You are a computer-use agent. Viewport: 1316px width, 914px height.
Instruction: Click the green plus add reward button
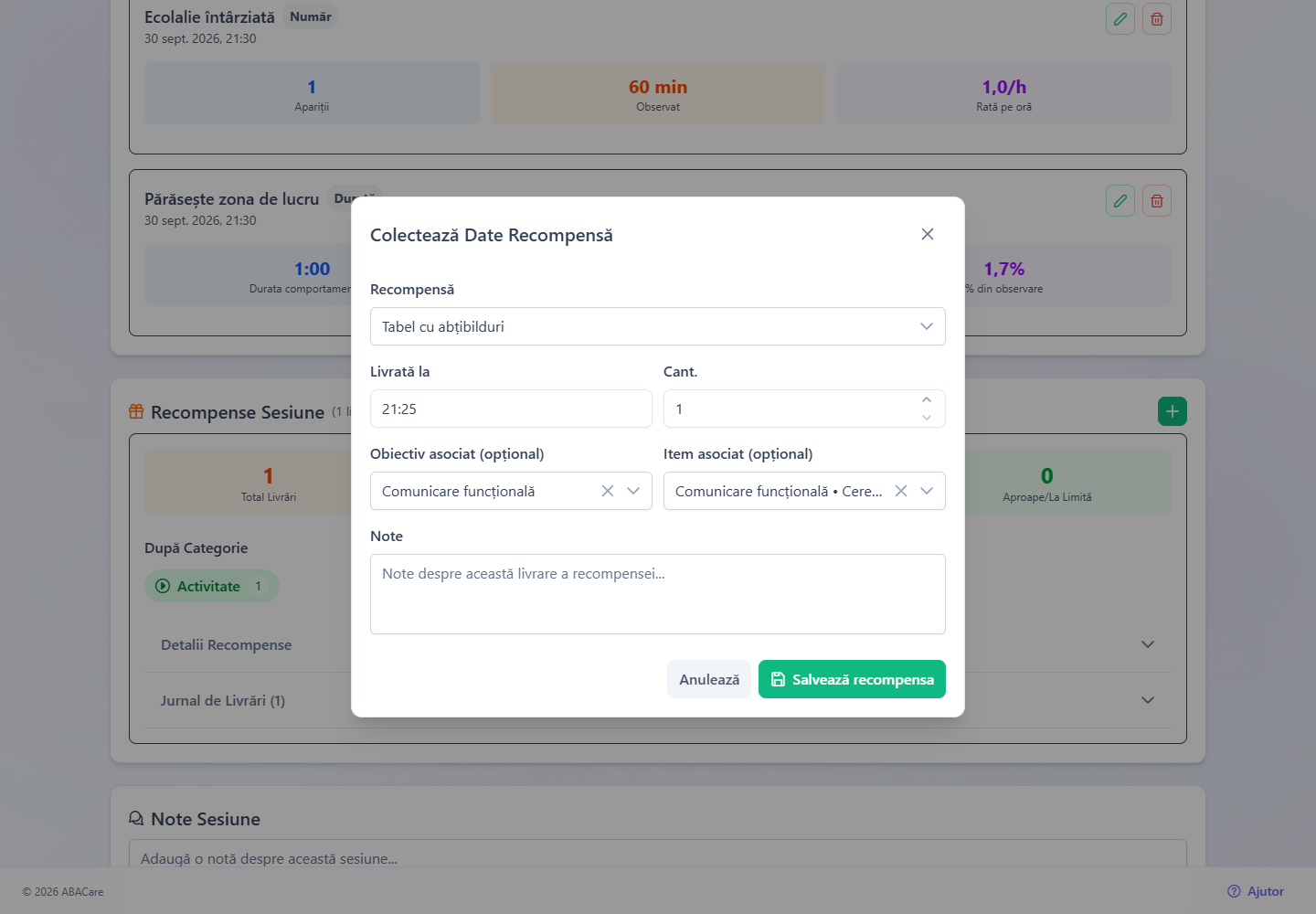[x=1173, y=411]
